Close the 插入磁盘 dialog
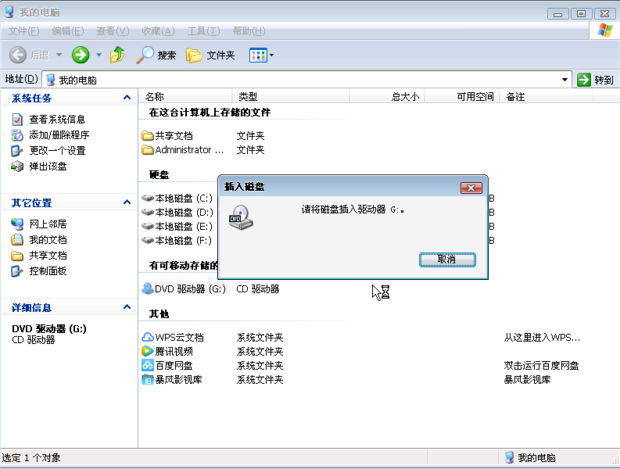 click(471, 188)
